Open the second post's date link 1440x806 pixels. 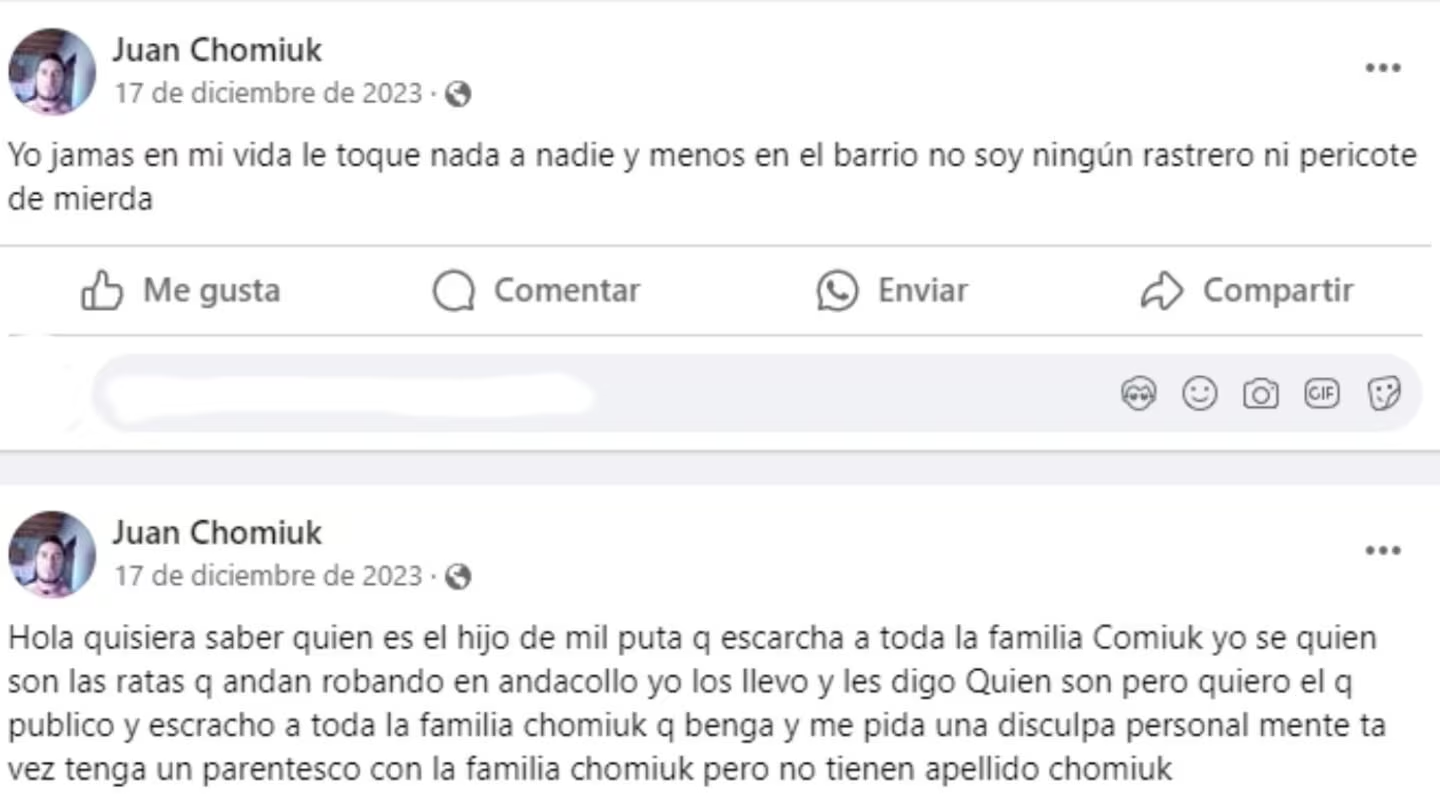point(268,577)
